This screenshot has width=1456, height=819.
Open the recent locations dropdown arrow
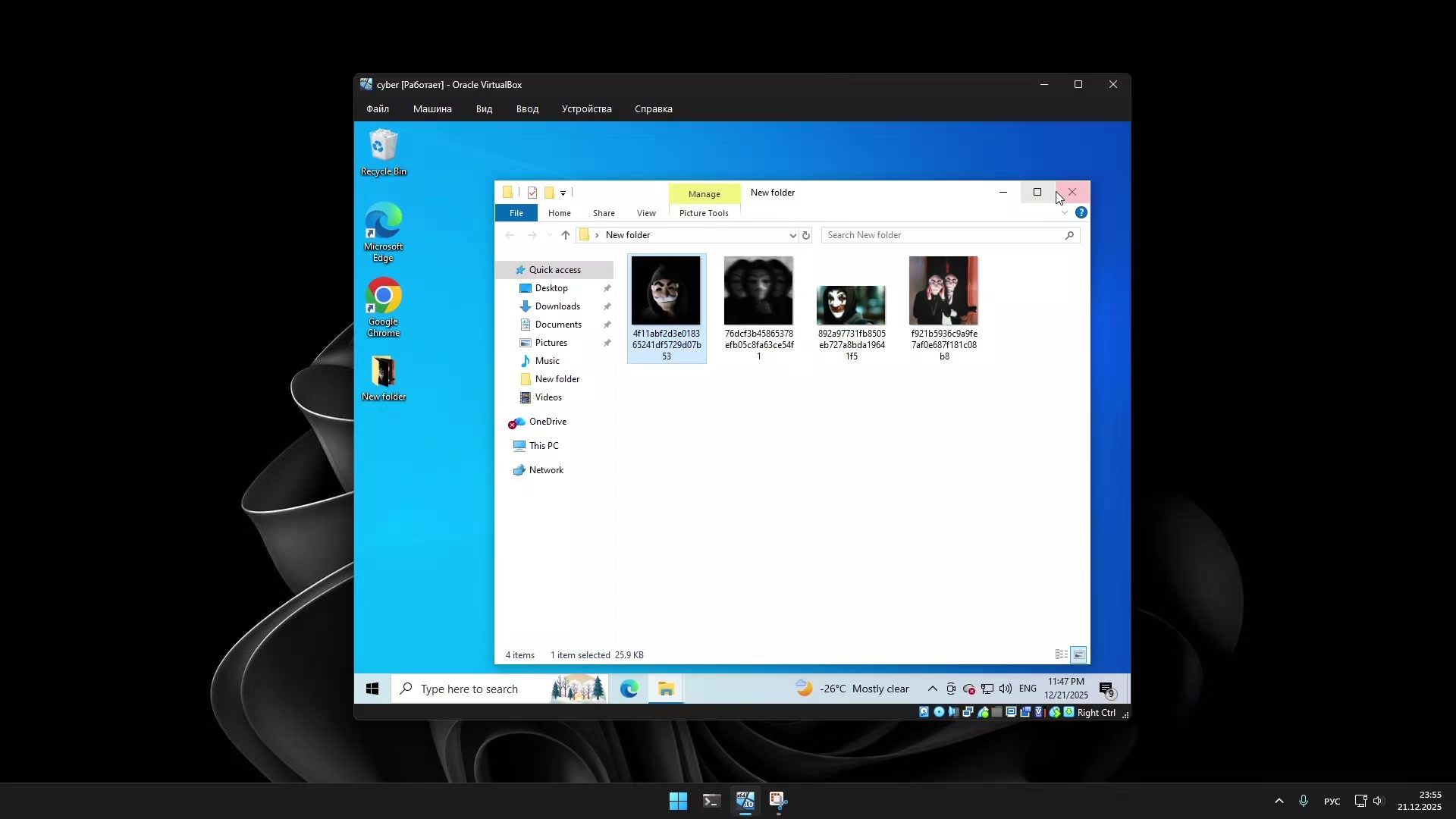point(549,235)
